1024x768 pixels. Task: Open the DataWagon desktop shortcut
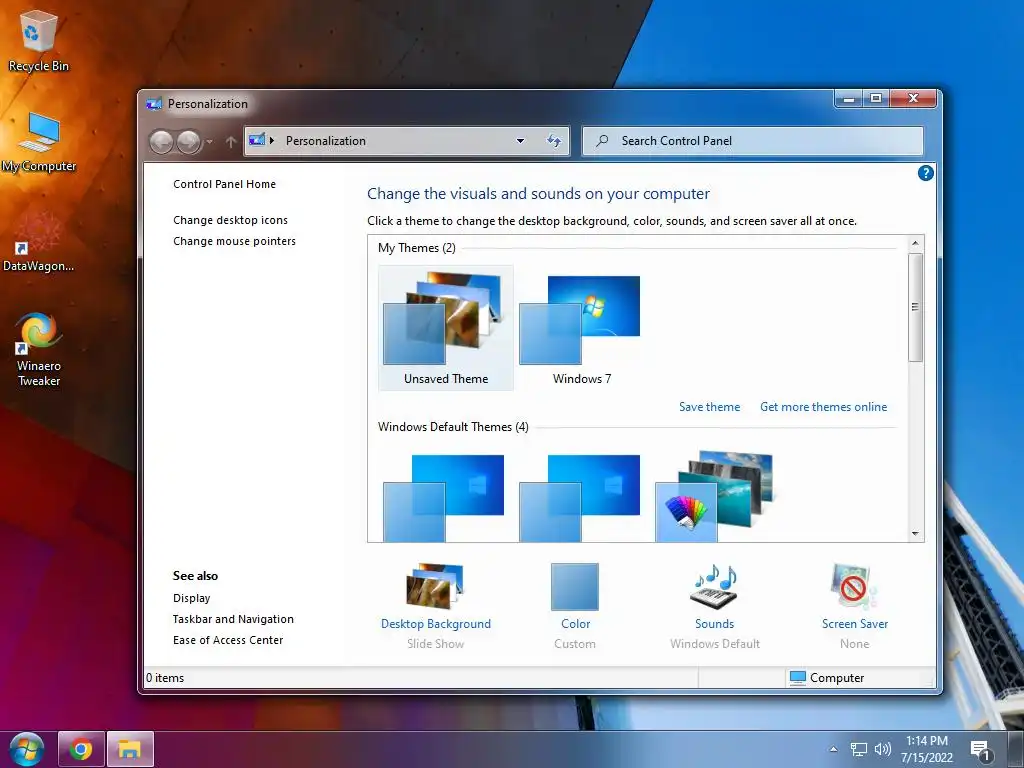pyautogui.click(x=38, y=242)
